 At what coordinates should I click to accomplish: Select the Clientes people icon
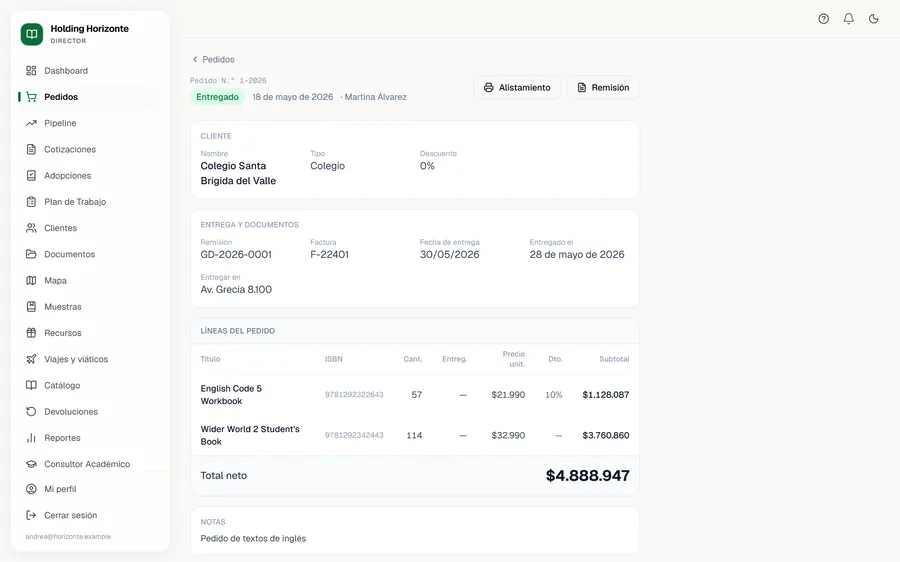tap(31, 228)
